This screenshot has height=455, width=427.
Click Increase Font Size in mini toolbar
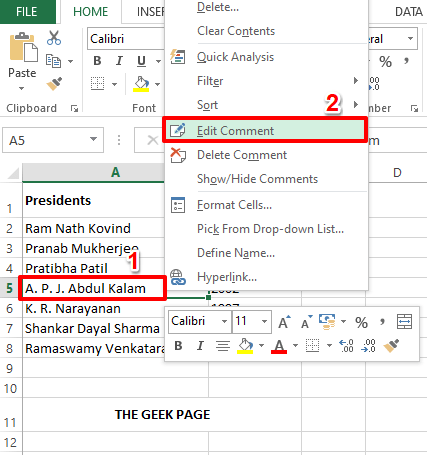(284, 322)
